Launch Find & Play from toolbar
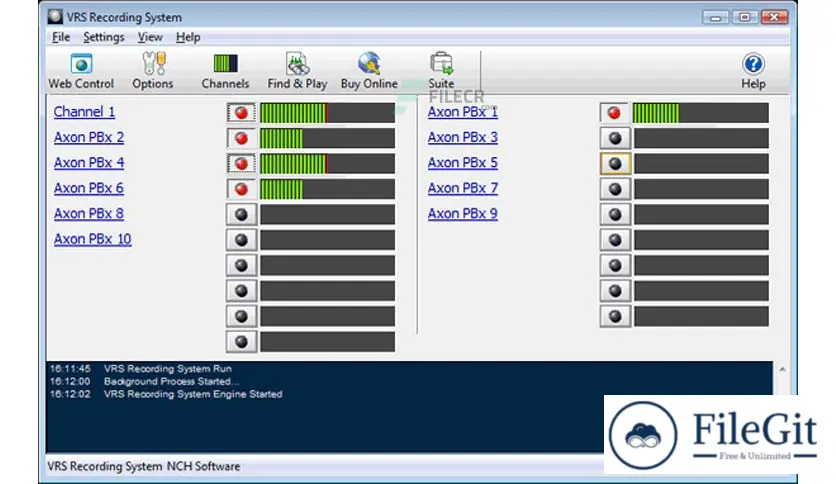836x484 pixels. [x=298, y=71]
